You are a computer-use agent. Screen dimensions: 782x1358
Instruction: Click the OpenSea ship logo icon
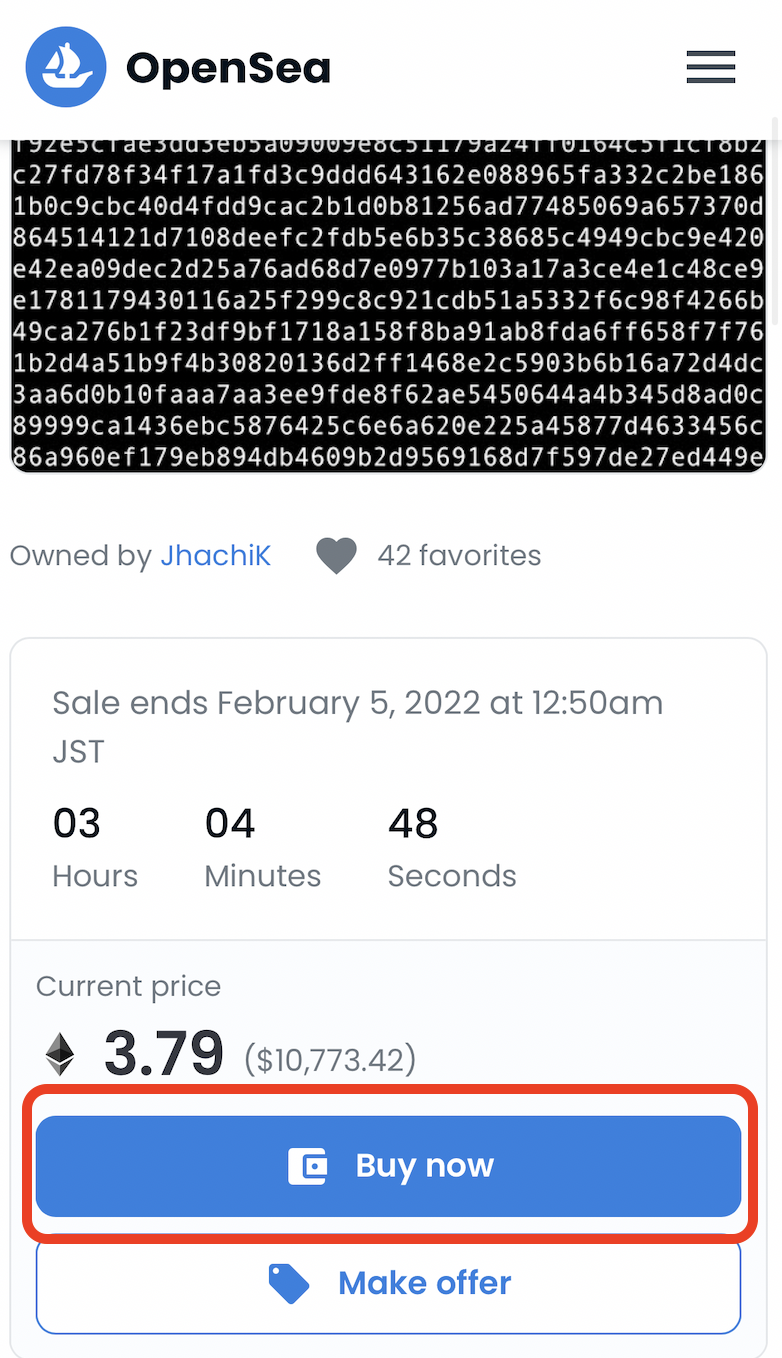pyautogui.click(x=66, y=67)
